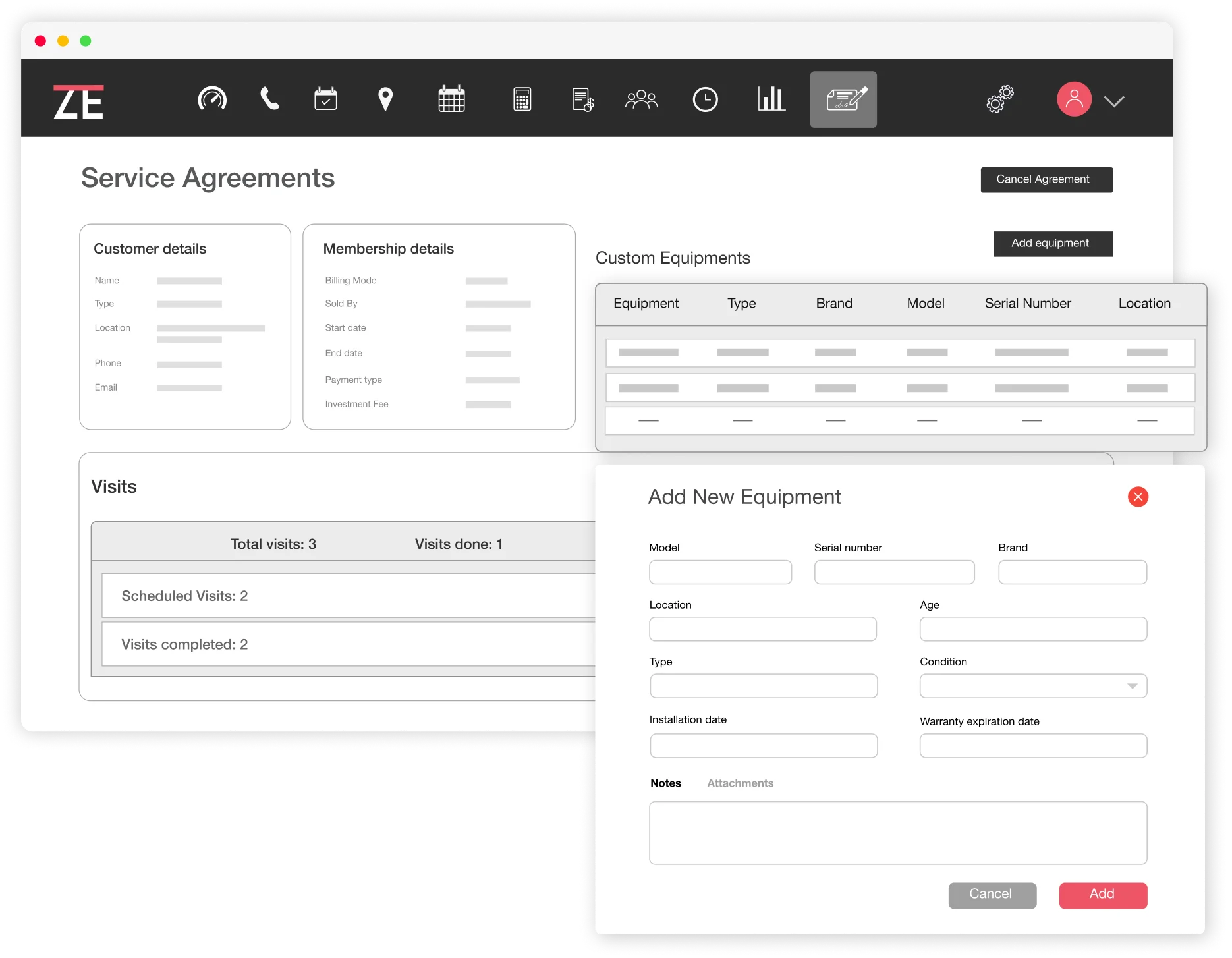Click the red user avatar
Viewport: 1232px width, 958px height.
coord(1074,99)
